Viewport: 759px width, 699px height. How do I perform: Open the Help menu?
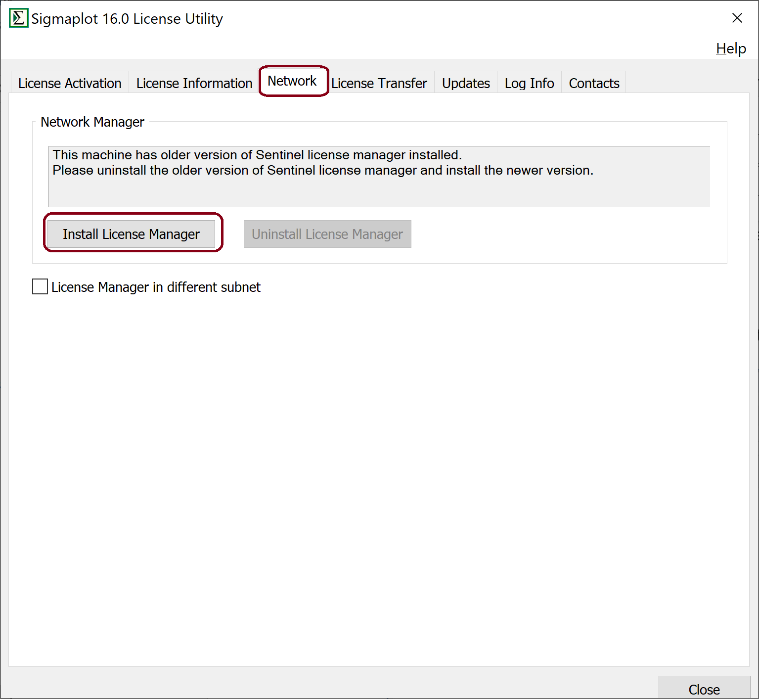pos(730,48)
